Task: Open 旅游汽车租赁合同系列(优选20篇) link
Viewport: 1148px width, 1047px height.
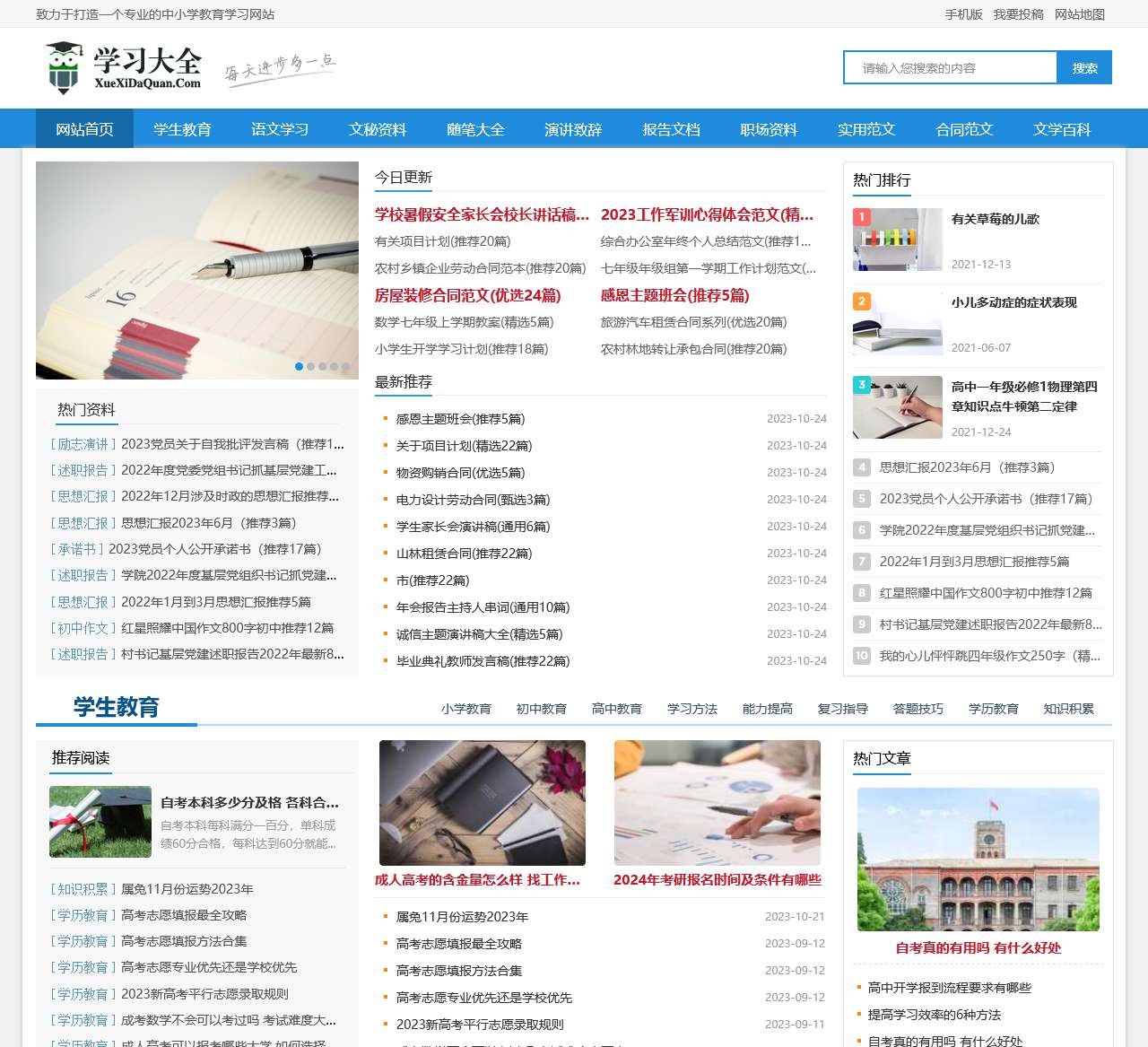Action: coord(694,322)
